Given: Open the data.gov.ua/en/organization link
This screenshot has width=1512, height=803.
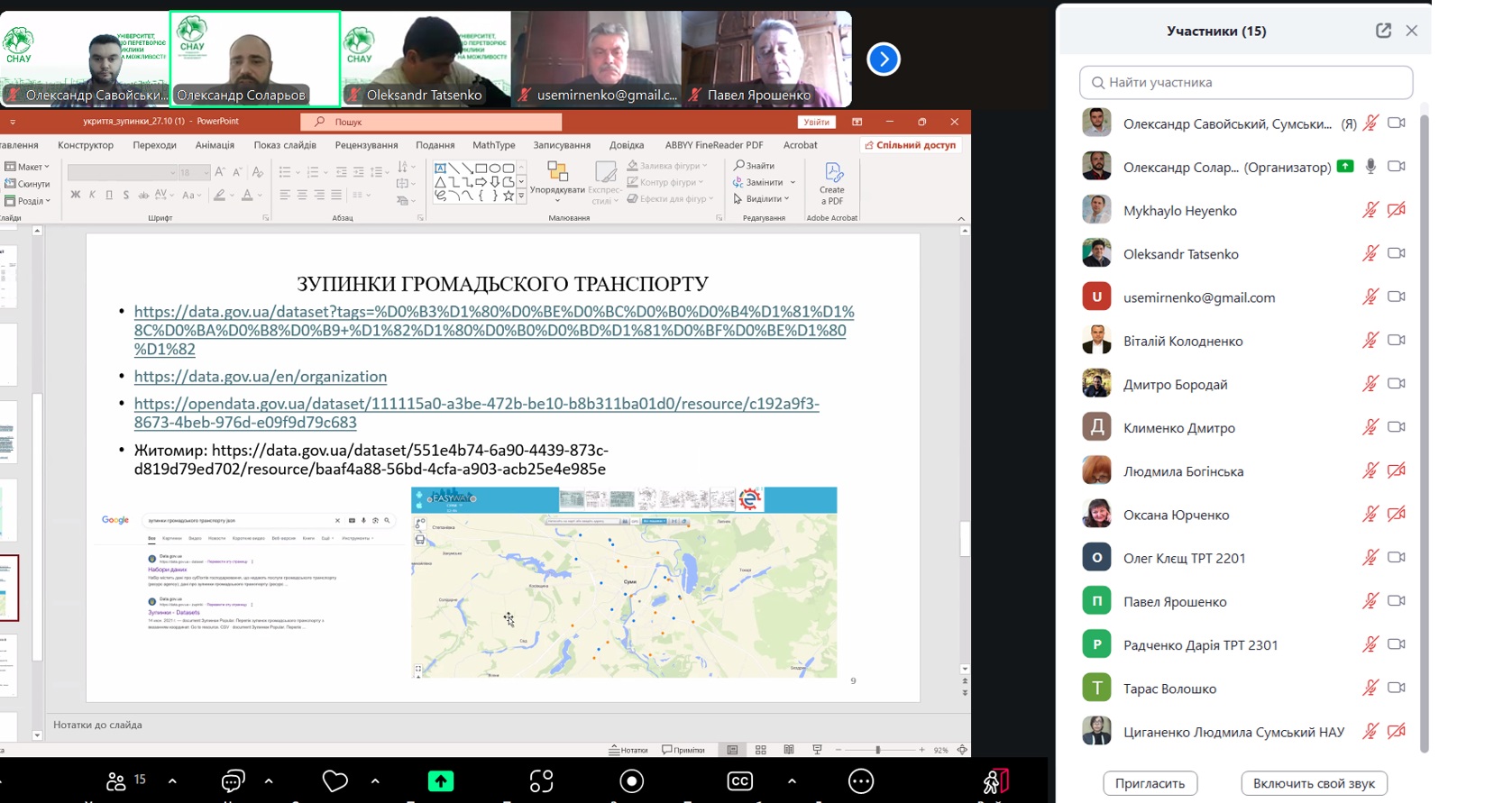Looking at the screenshot, I should [260, 377].
